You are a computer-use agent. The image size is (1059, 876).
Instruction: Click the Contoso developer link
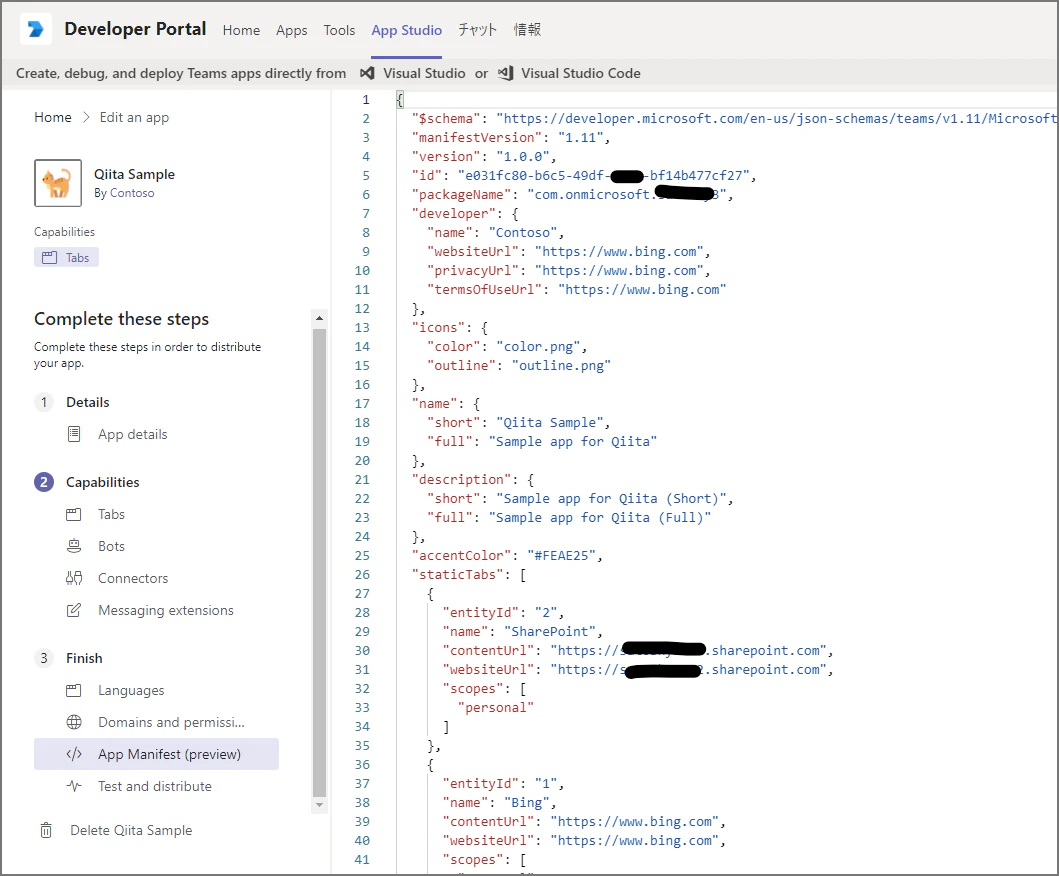[132, 193]
